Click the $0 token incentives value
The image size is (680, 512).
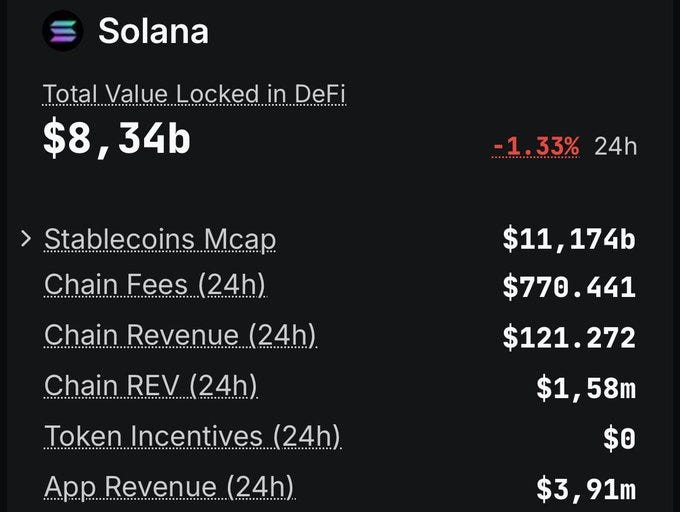[619, 438]
